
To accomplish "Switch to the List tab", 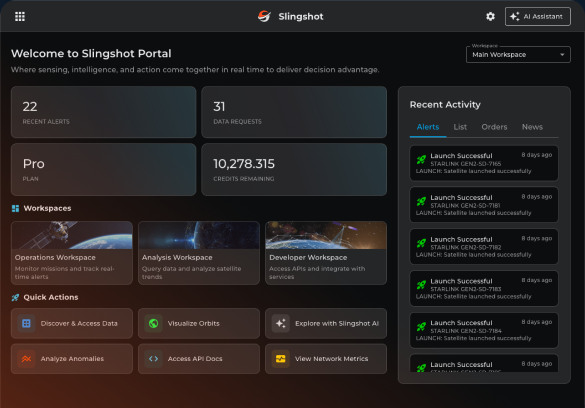I will click(x=460, y=127).
